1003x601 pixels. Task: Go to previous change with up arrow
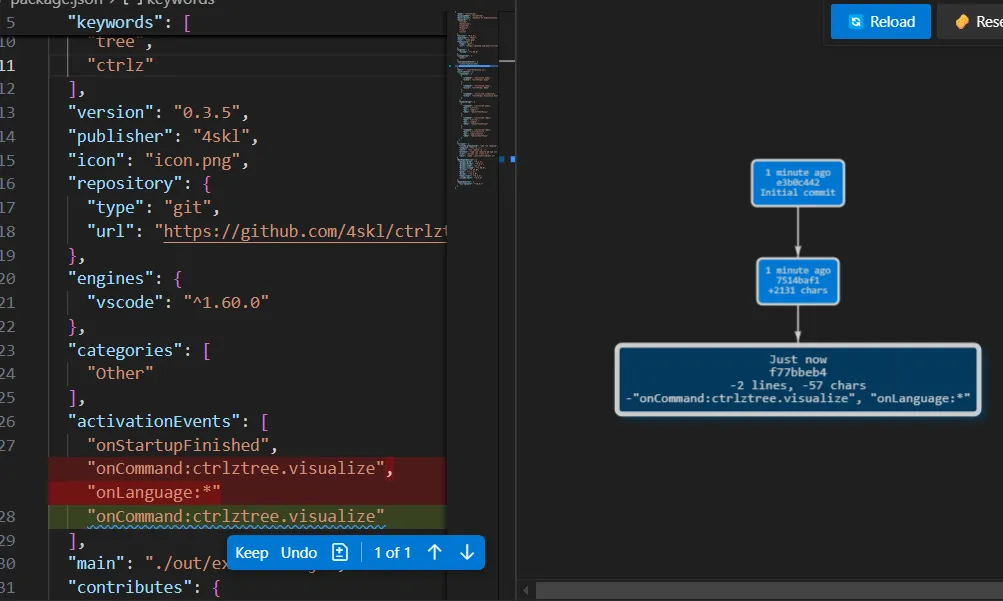pyautogui.click(x=434, y=552)
